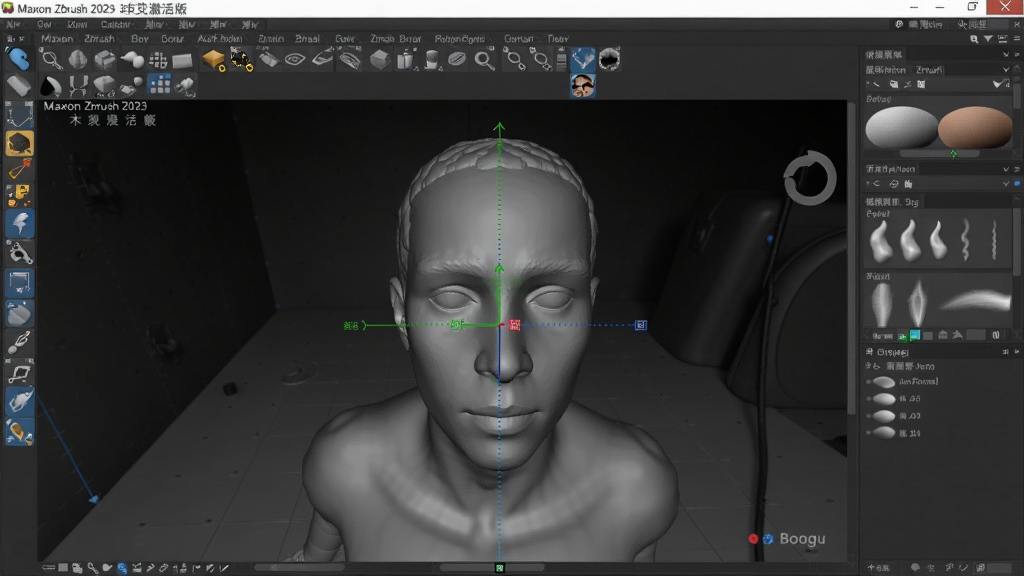This screenshot has height=576, width=1024.
Task: Pick the orange pencil tool at sidebar bottom
Action: (x=19, y=432)
